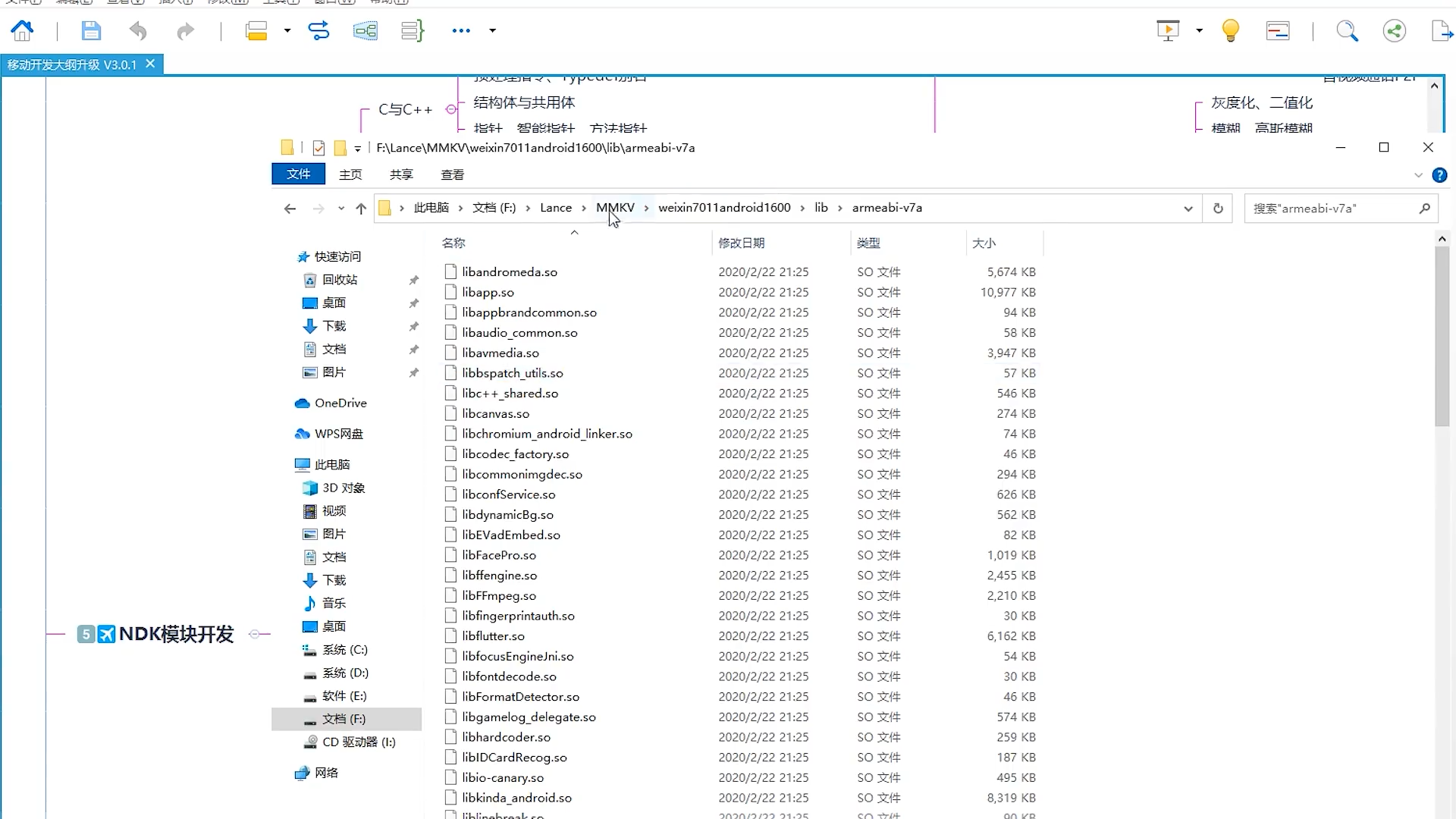The height and width of the screenshot is (819, 1456).
Task: Collapse the NDK模块开发 node toggle
Action: [255, 634]
